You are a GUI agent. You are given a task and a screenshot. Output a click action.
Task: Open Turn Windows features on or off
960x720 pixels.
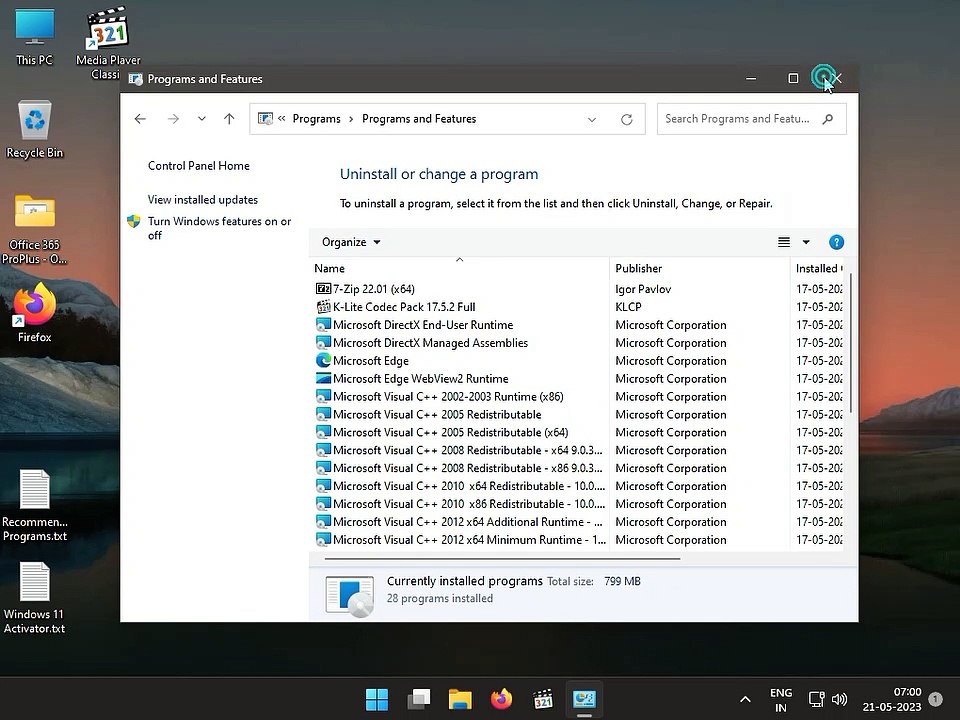point(219,228)
